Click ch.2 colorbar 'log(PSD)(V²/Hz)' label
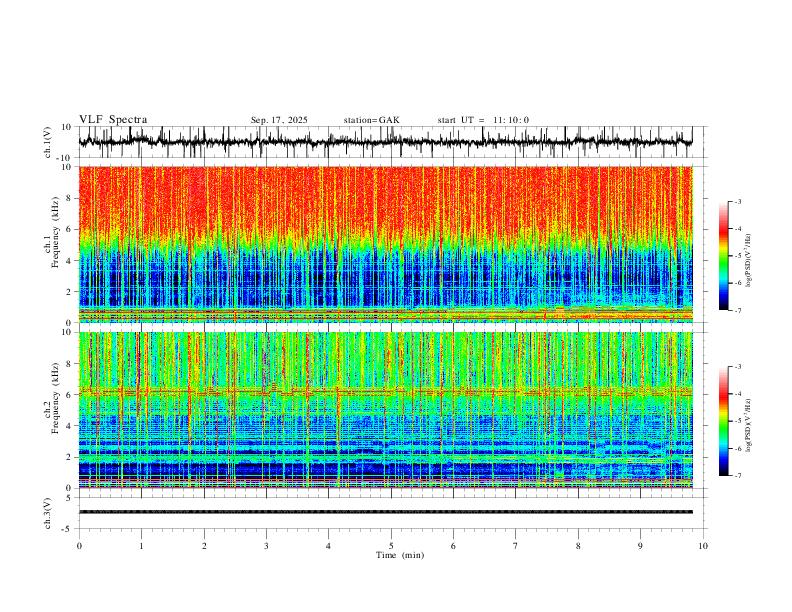The width and height of the screenshot is (792, 612). pos(748,425)
